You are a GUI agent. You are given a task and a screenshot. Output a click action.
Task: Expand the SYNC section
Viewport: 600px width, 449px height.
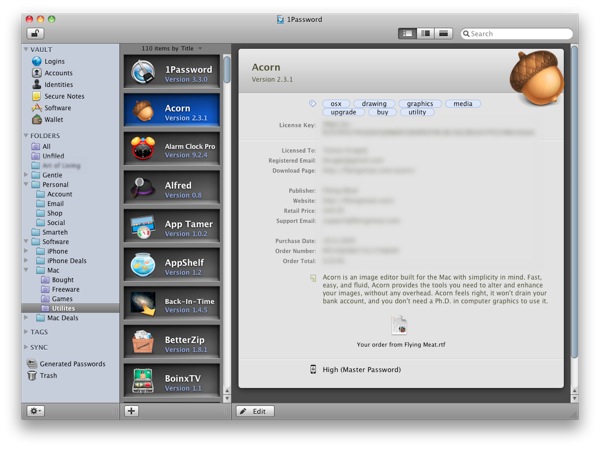click(x=26, y=347)
